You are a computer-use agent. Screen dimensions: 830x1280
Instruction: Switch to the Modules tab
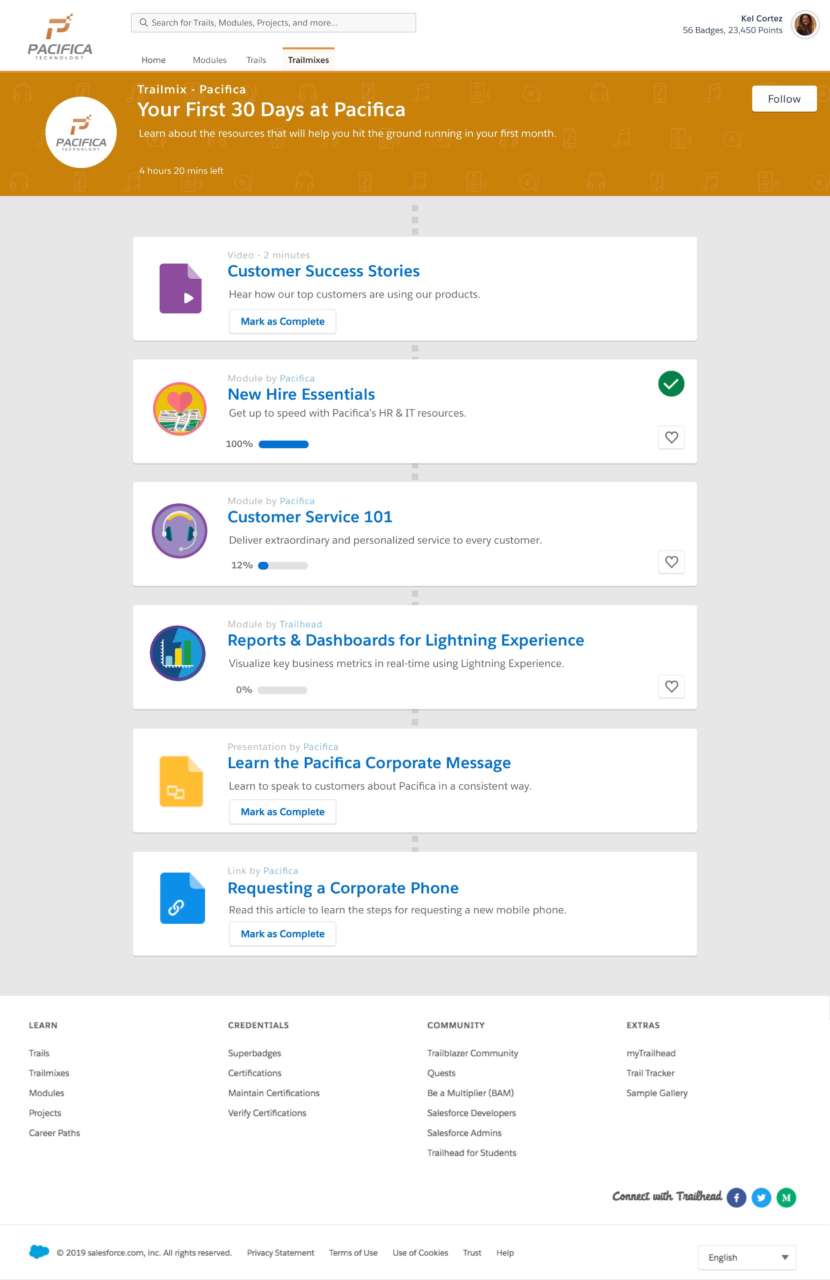pyautogui.click(x=209, y=60)
